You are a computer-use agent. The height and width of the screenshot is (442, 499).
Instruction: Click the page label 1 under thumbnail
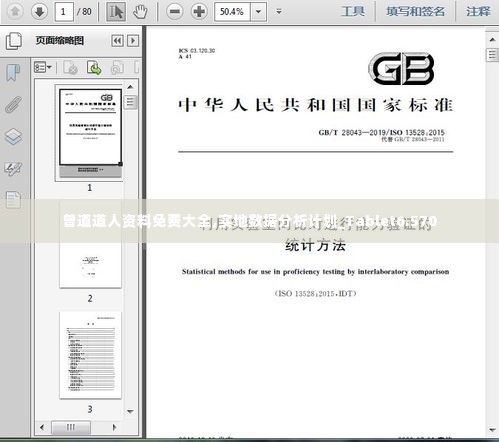pyautogui.click(x=90, y=188)
